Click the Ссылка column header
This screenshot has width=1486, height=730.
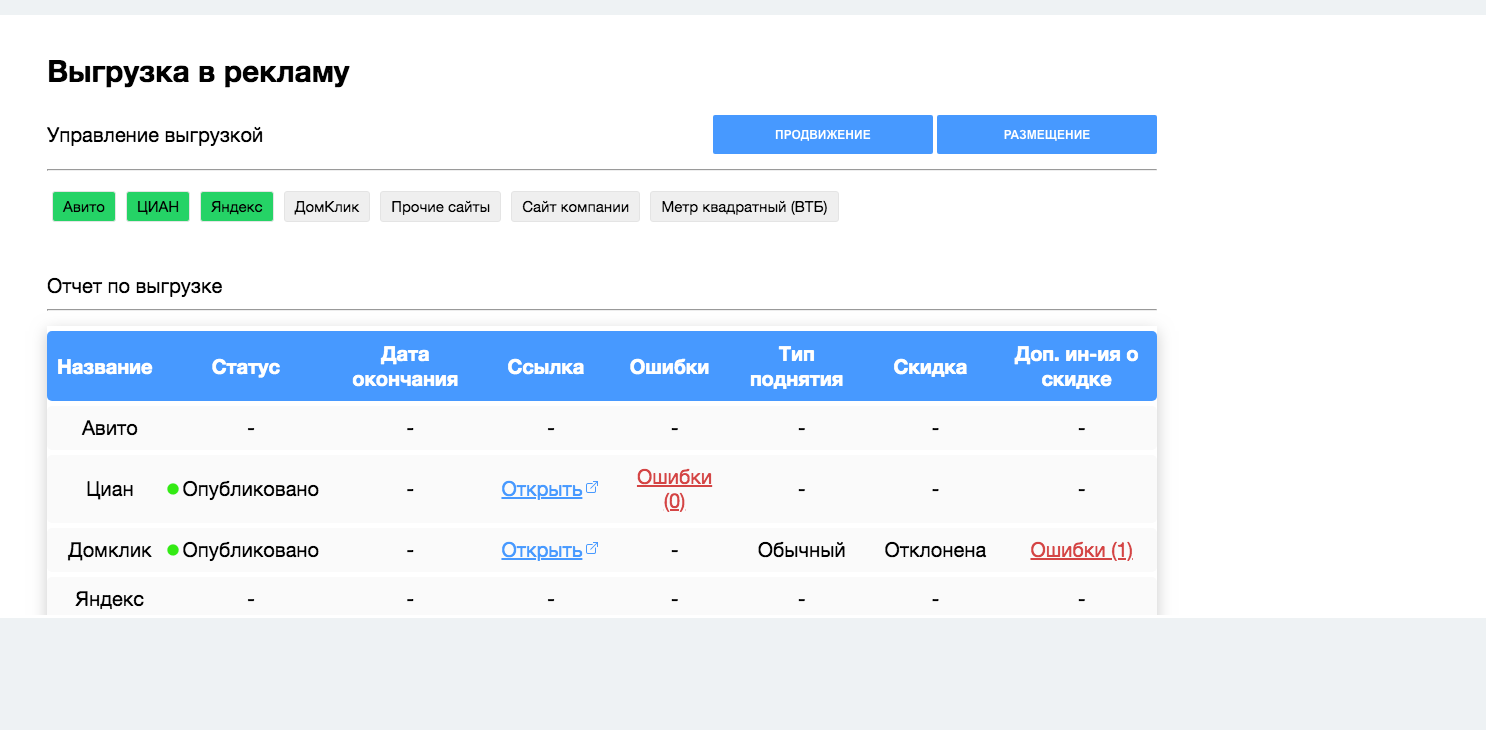coord(546,367)
